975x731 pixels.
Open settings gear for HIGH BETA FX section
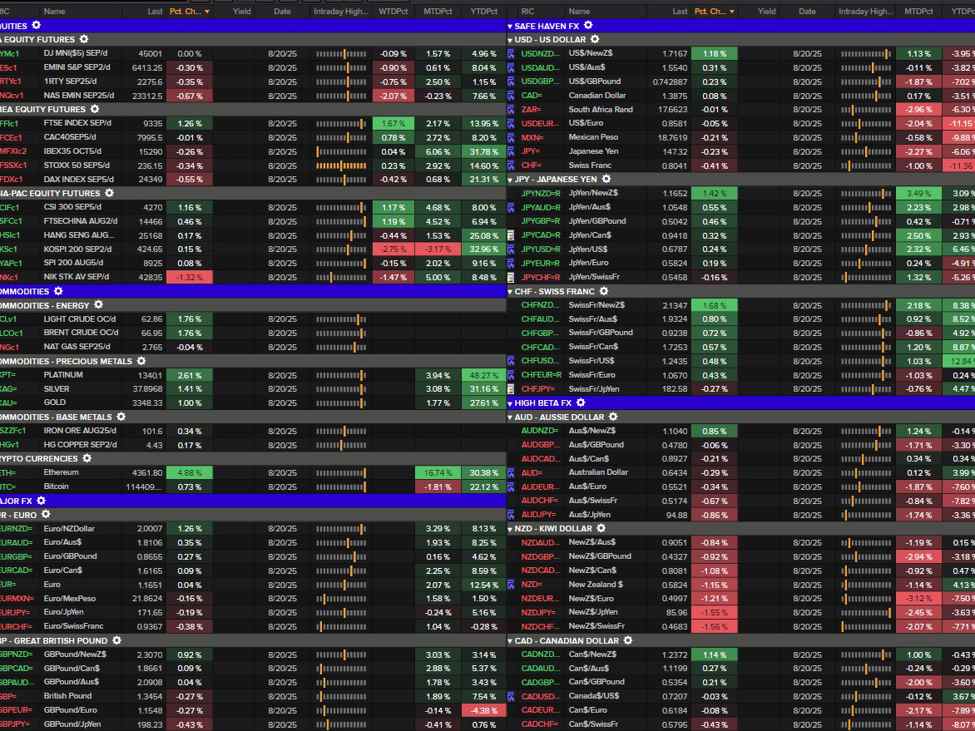(x=581, y=403)
